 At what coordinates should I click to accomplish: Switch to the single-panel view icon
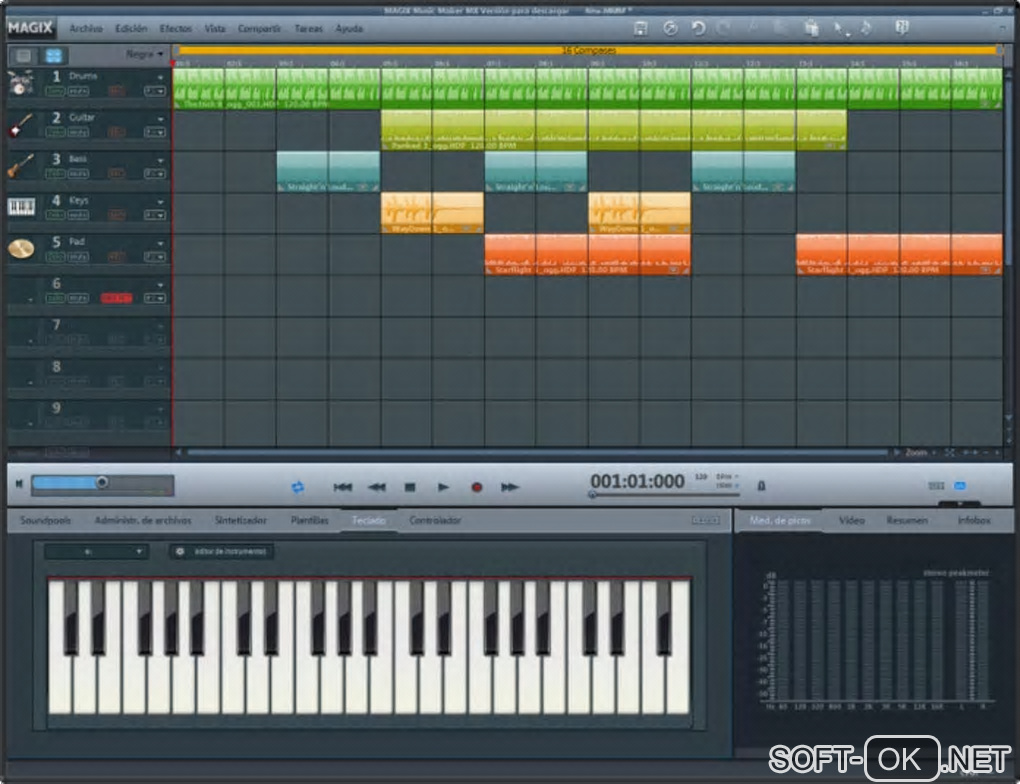[23, 56]
